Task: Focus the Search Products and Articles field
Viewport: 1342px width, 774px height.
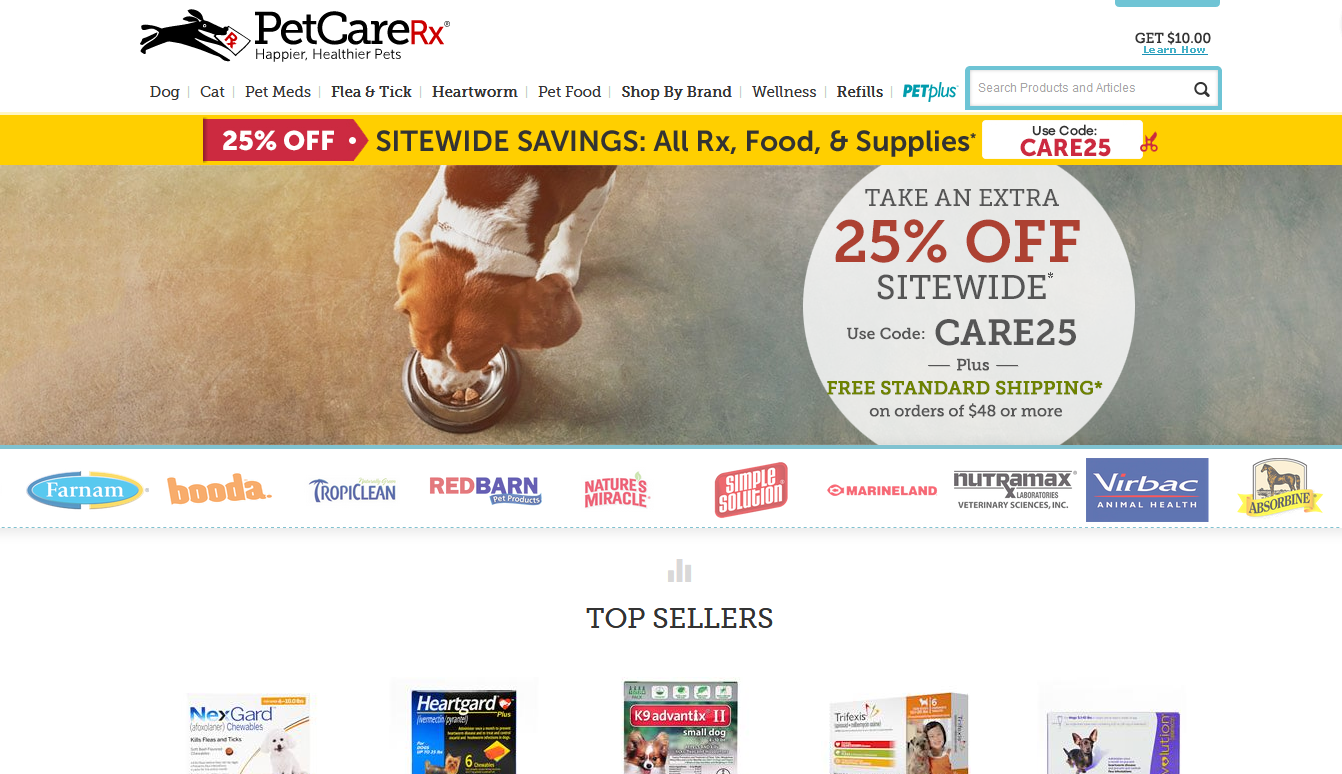Action: point(1080,88)
